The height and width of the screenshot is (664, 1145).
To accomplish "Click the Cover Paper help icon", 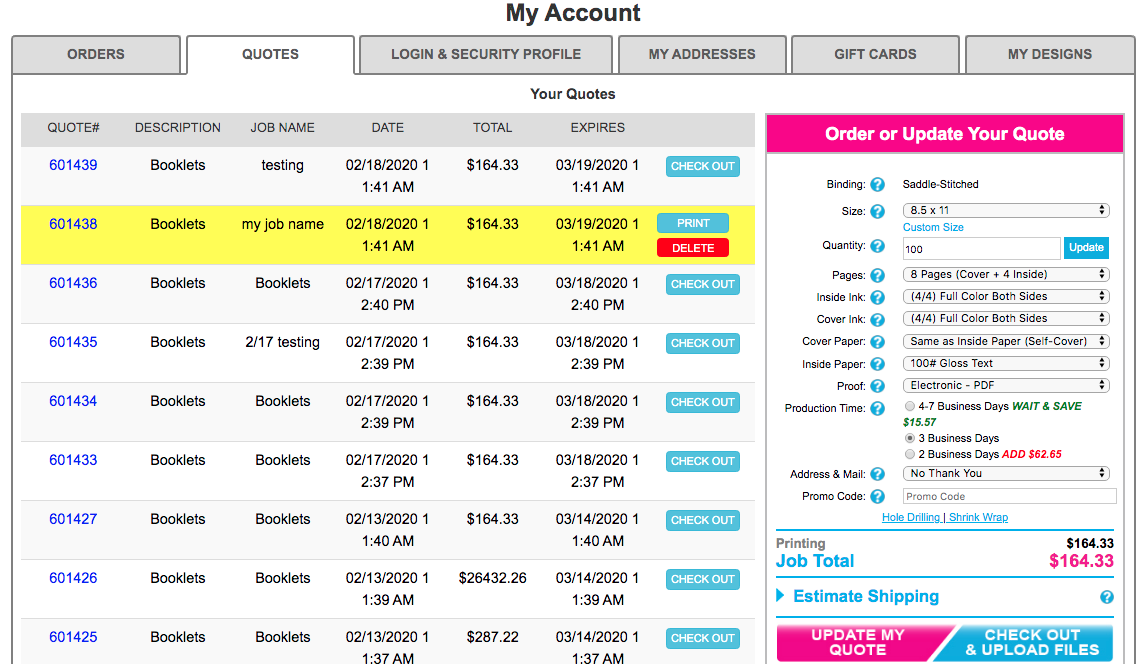I will tap(877, 342).
